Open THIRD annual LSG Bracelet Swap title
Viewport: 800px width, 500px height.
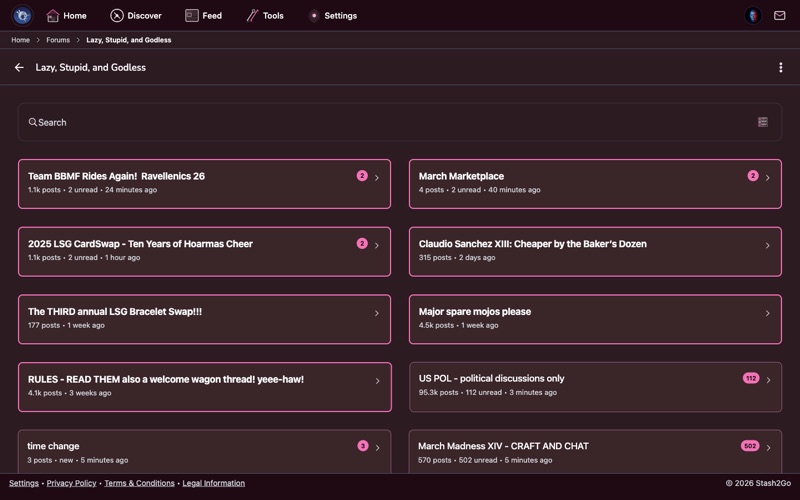(115, 312)
